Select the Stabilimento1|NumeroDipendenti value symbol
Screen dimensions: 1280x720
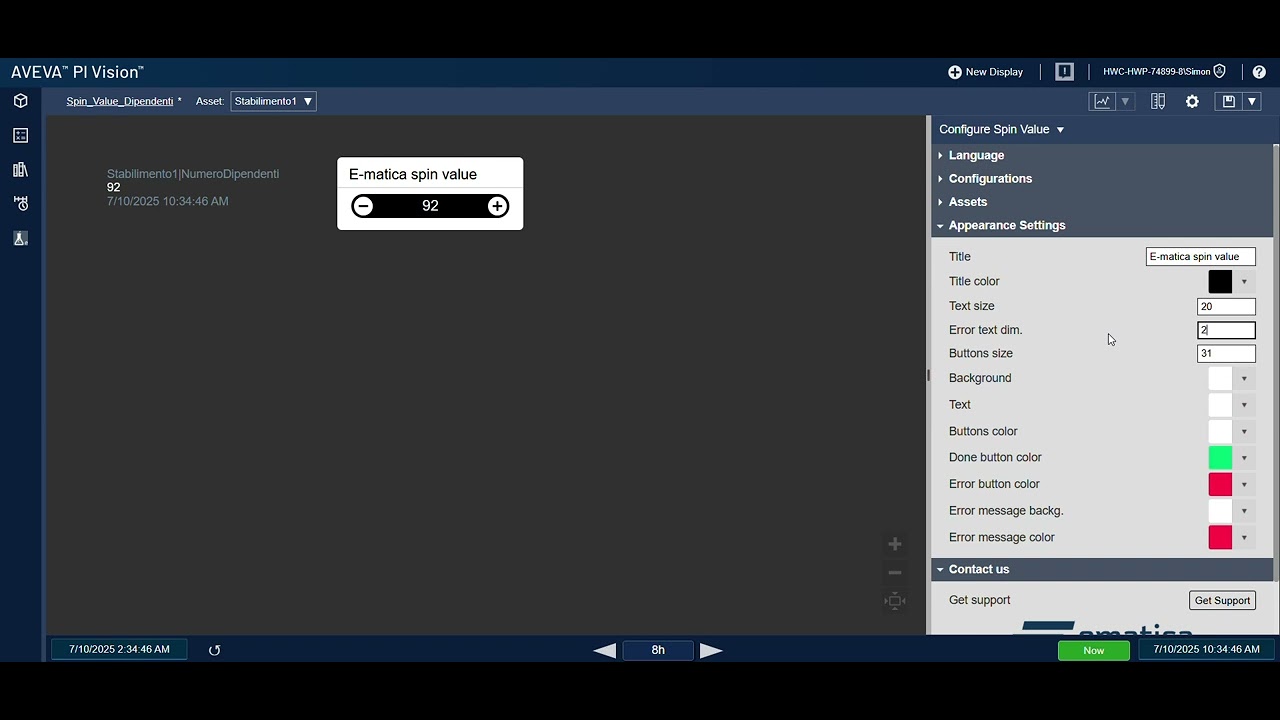[x=193, y=187]
